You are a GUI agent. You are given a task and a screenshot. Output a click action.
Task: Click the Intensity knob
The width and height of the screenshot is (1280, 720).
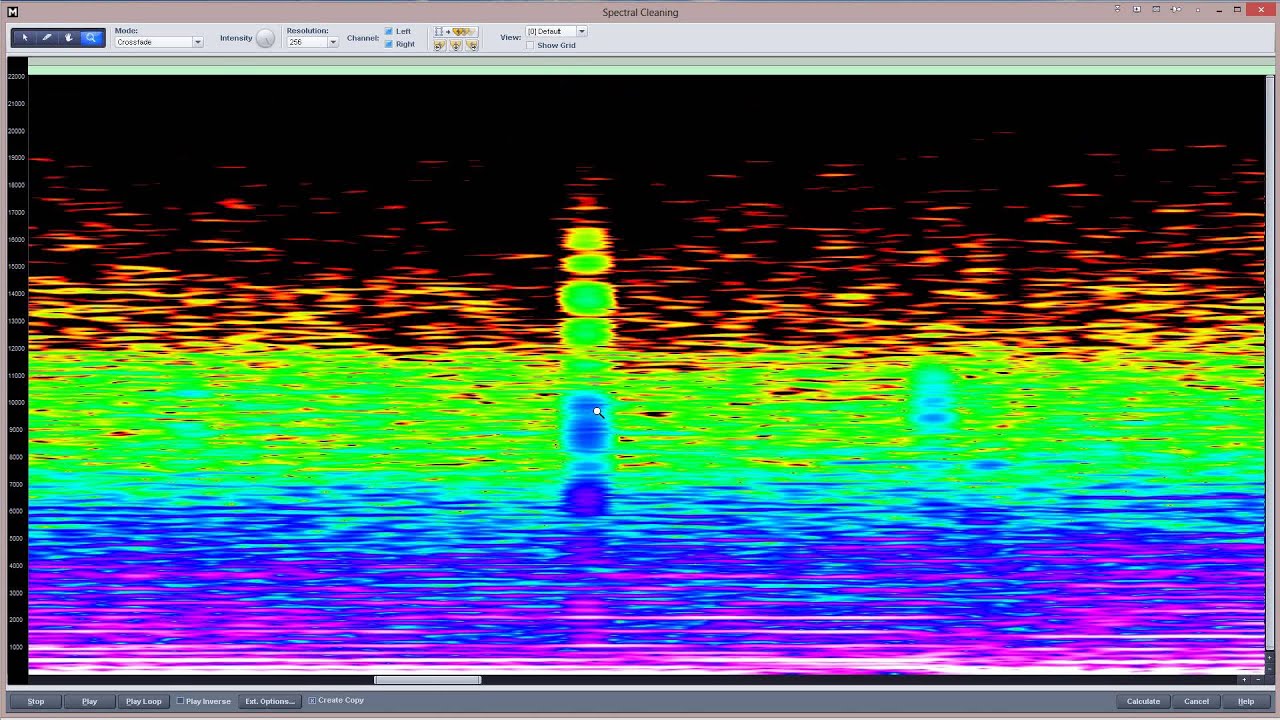point(265,38)
